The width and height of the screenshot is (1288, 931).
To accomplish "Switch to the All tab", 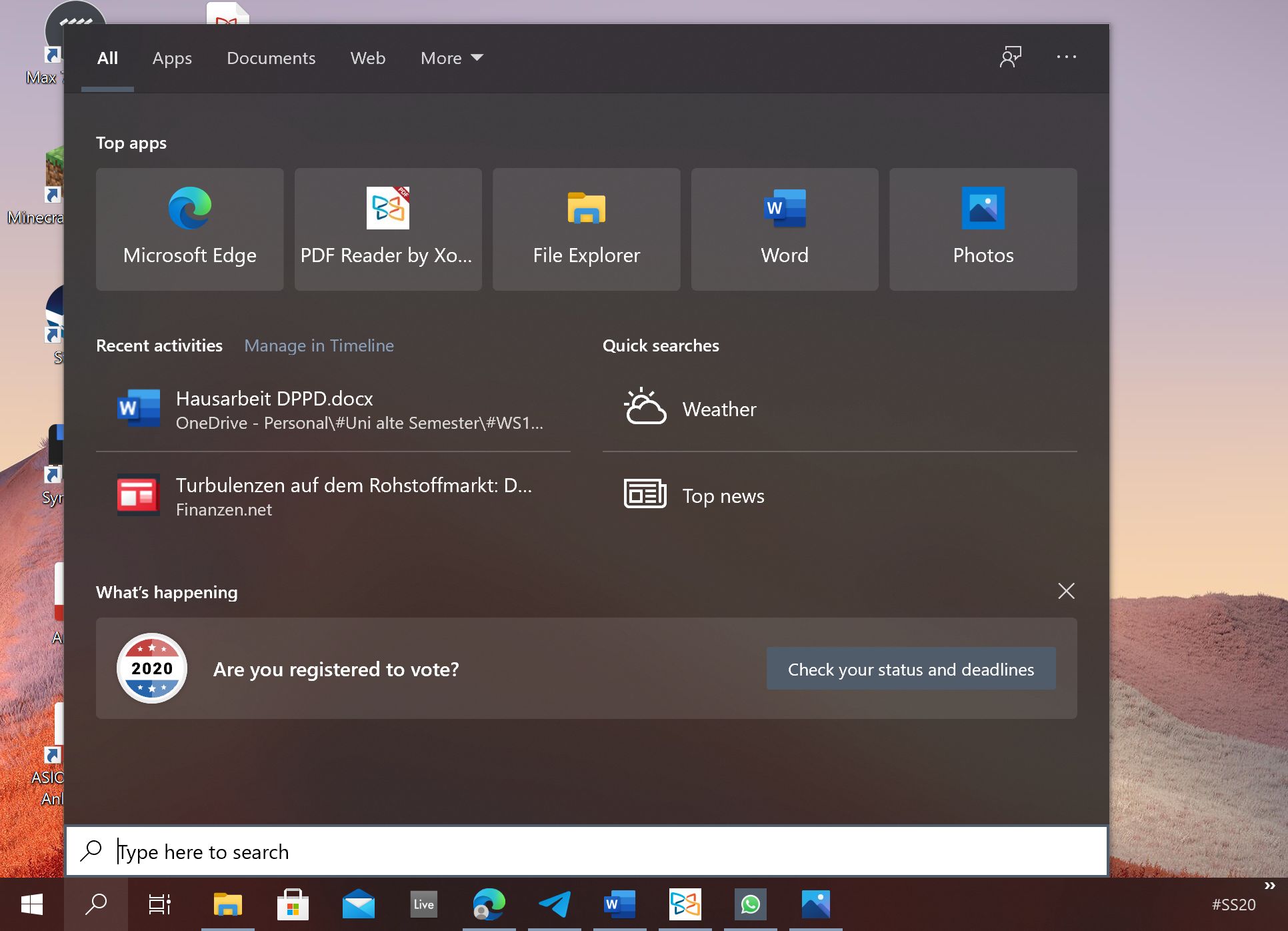I will pos(107,58).
